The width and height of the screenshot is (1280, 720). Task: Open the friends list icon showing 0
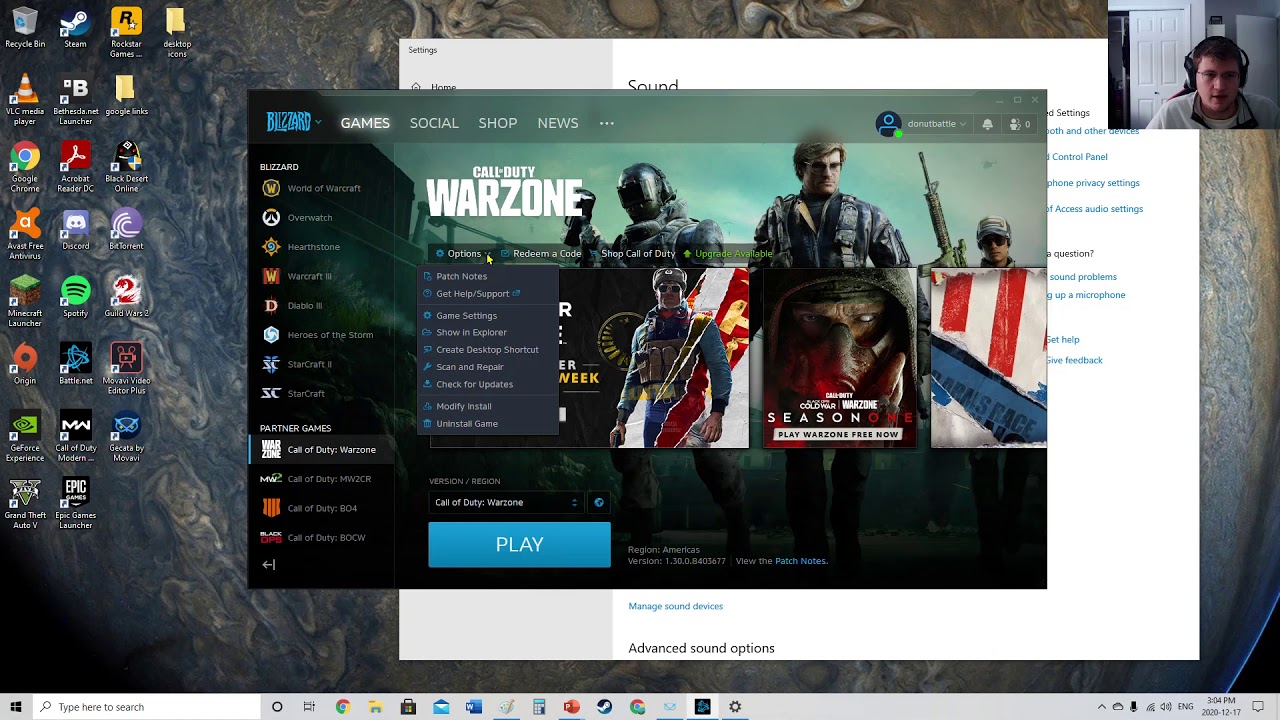[x=1020, y=124]
